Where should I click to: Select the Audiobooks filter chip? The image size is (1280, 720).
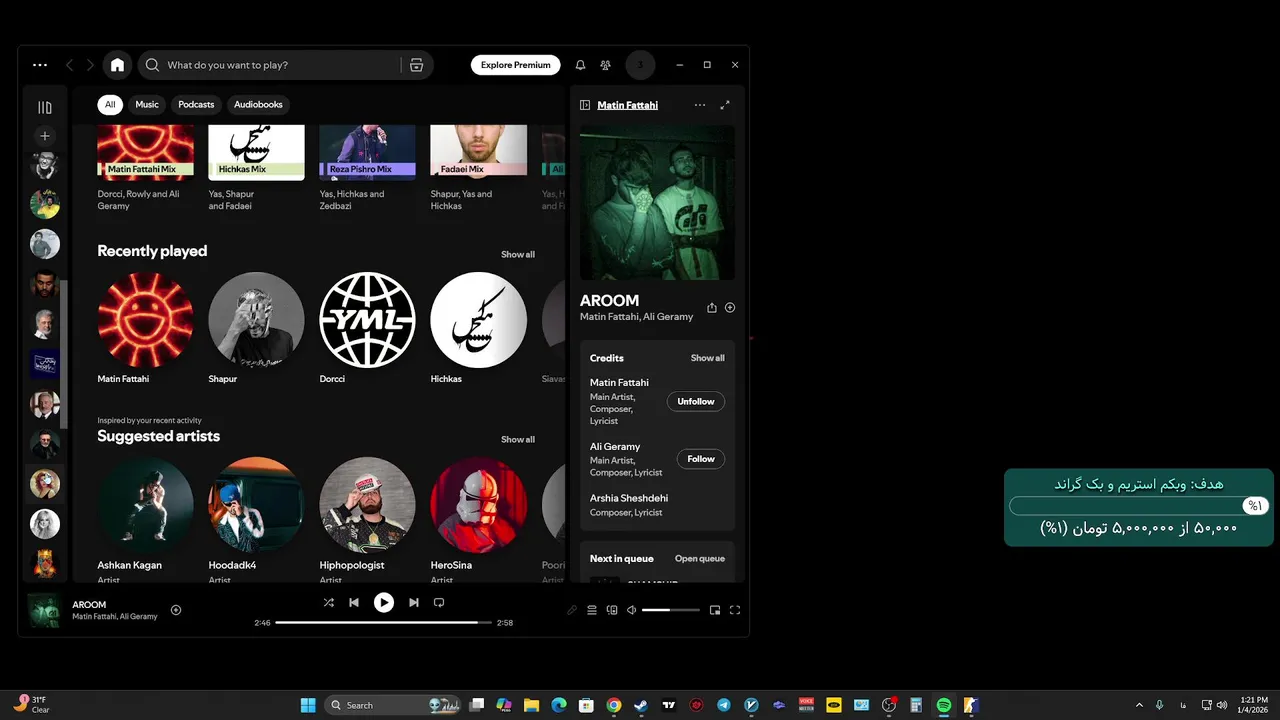(258, 105)
